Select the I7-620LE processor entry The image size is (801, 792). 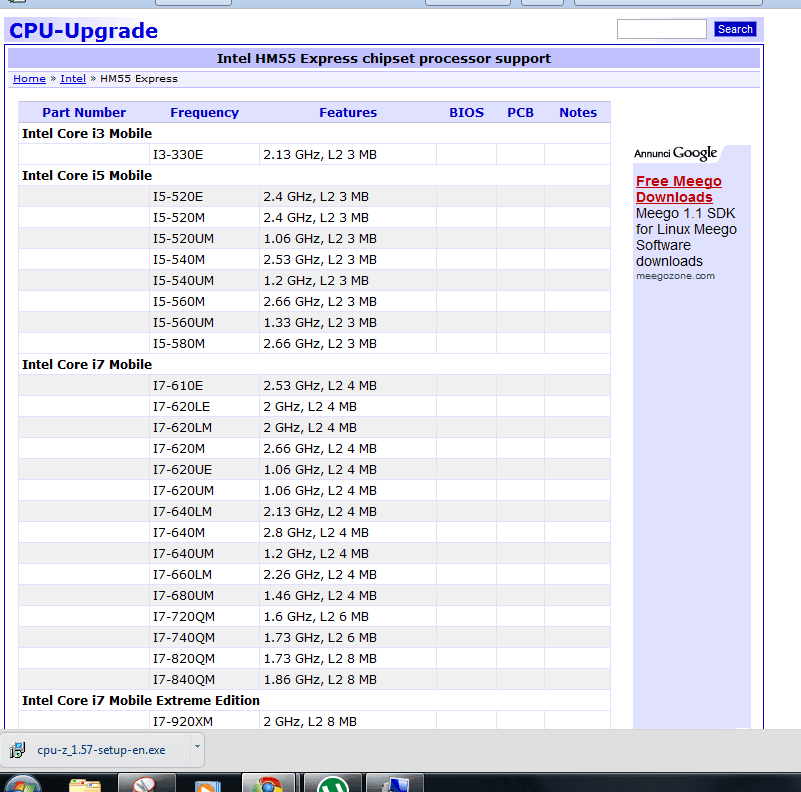point(181,406)
